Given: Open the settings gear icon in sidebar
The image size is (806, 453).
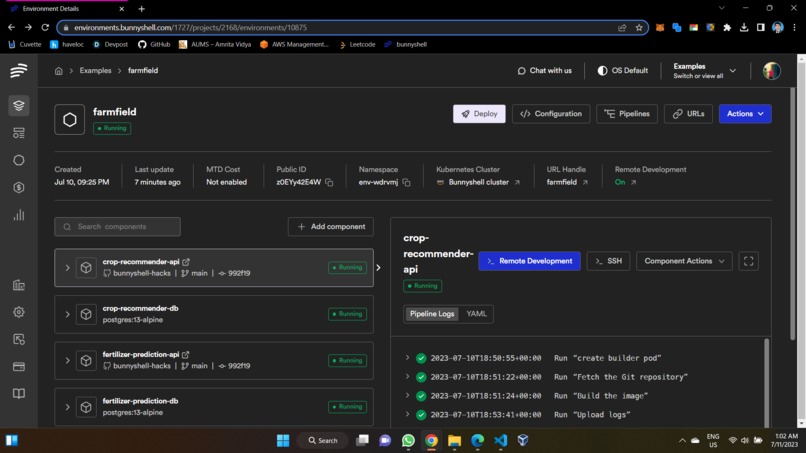Looking at the screenshot, I should tap(19, 312).
